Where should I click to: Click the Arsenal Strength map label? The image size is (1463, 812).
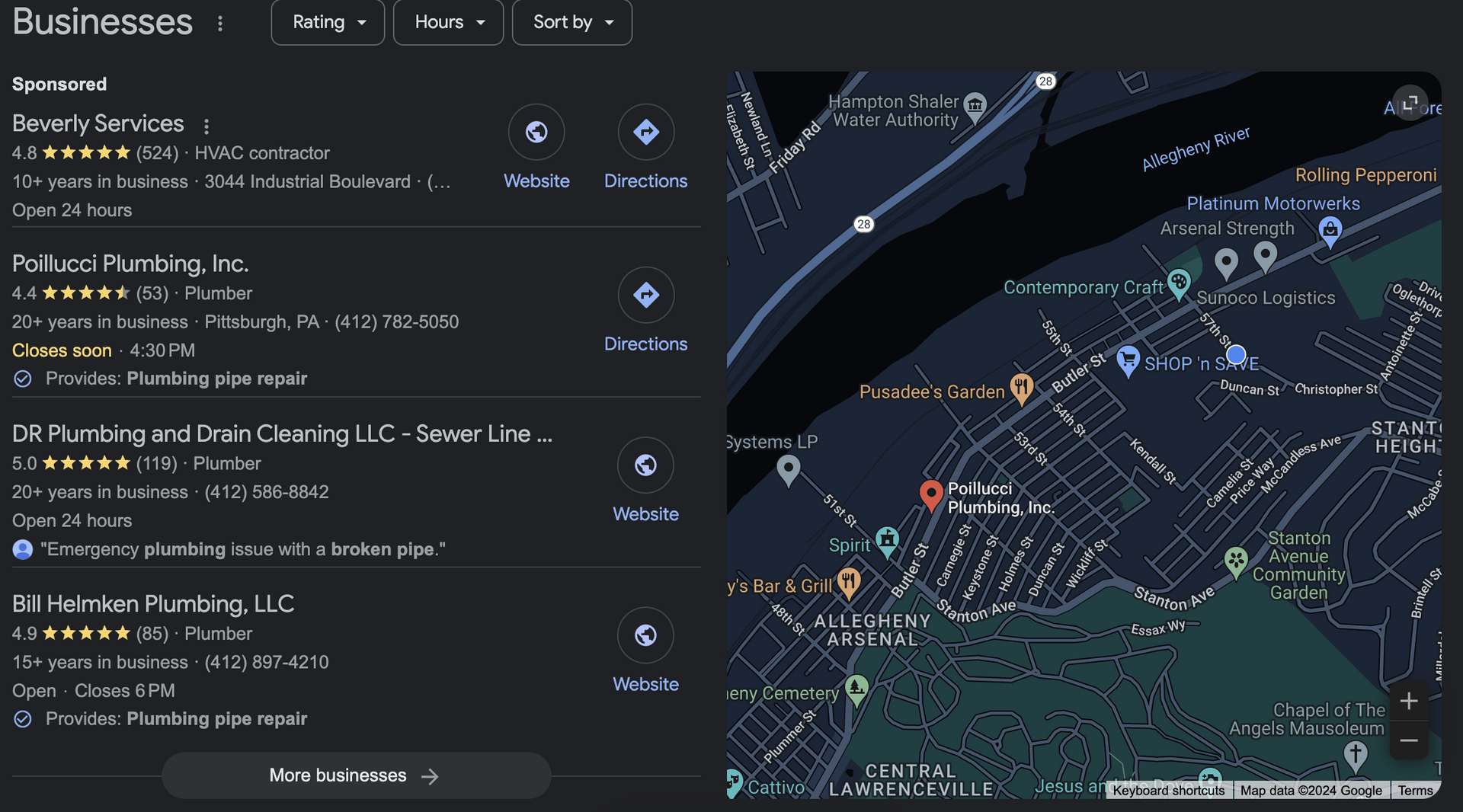1227,229
